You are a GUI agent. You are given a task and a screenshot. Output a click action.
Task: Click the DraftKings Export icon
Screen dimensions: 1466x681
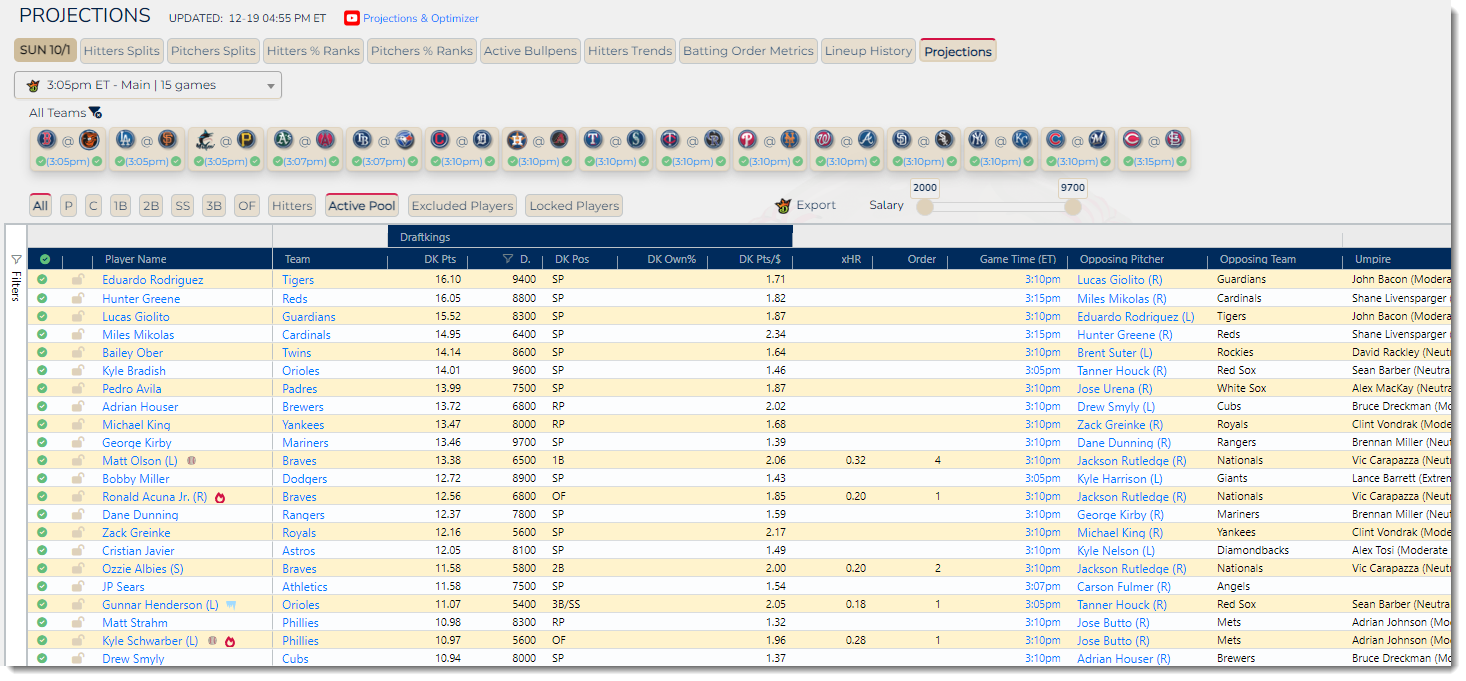[783, 206]
